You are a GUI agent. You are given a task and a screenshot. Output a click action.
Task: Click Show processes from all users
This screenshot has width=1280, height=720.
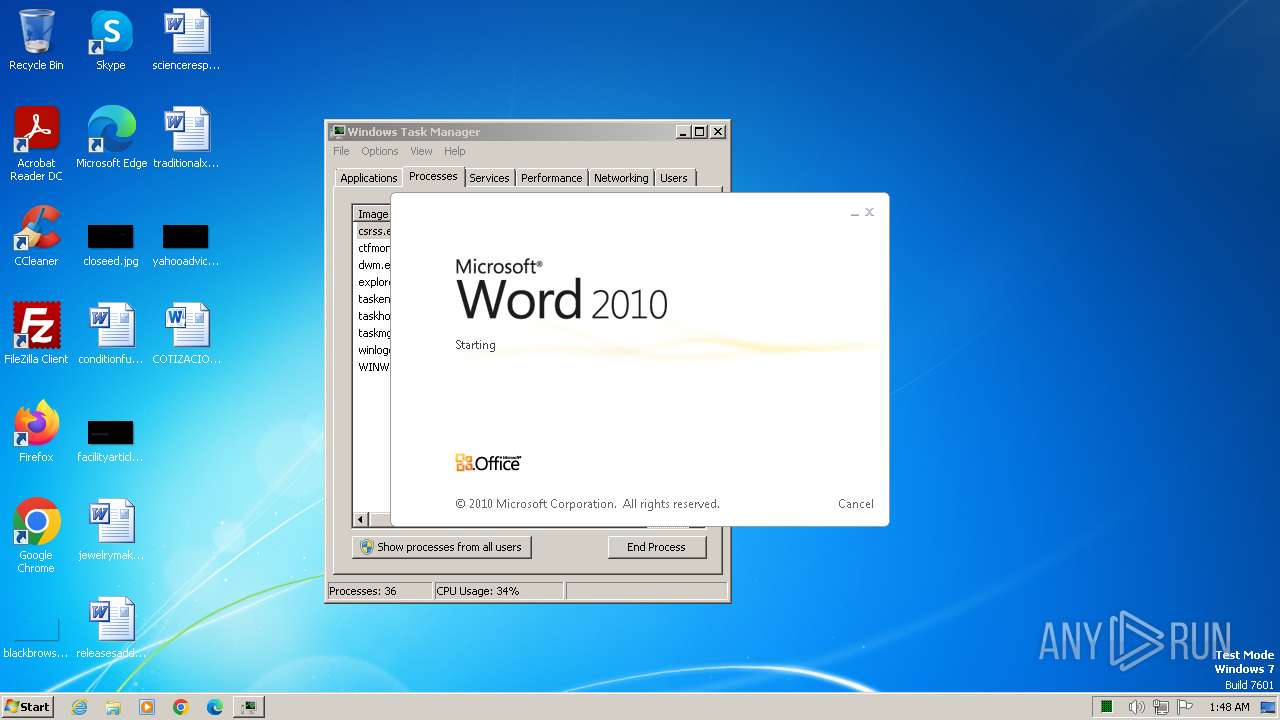point(441,547)
